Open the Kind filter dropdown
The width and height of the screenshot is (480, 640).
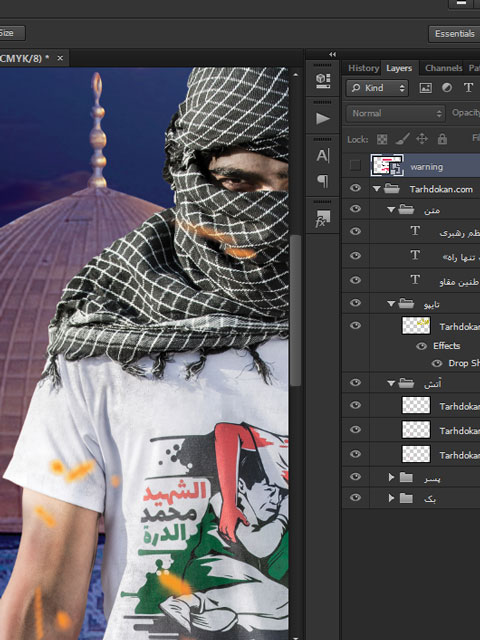377,88
